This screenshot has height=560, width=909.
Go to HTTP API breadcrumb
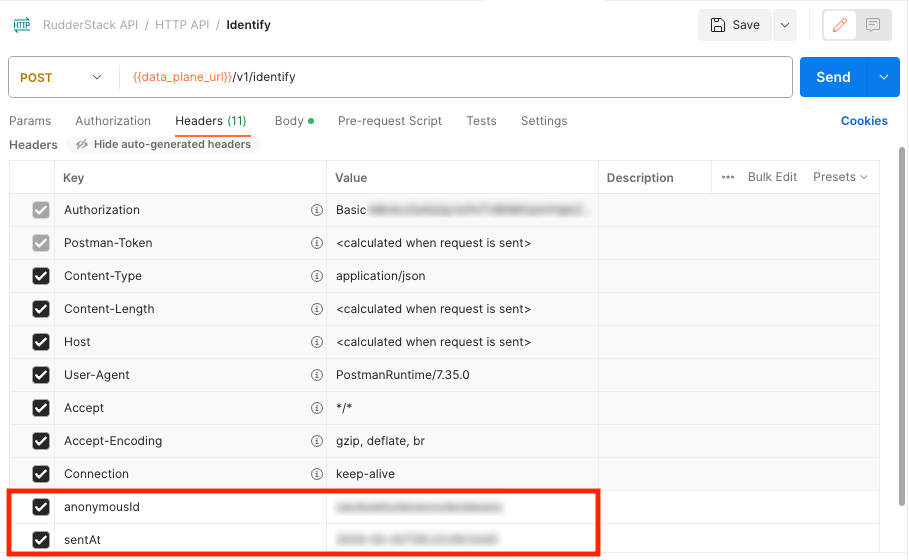[x=182, y=25]
